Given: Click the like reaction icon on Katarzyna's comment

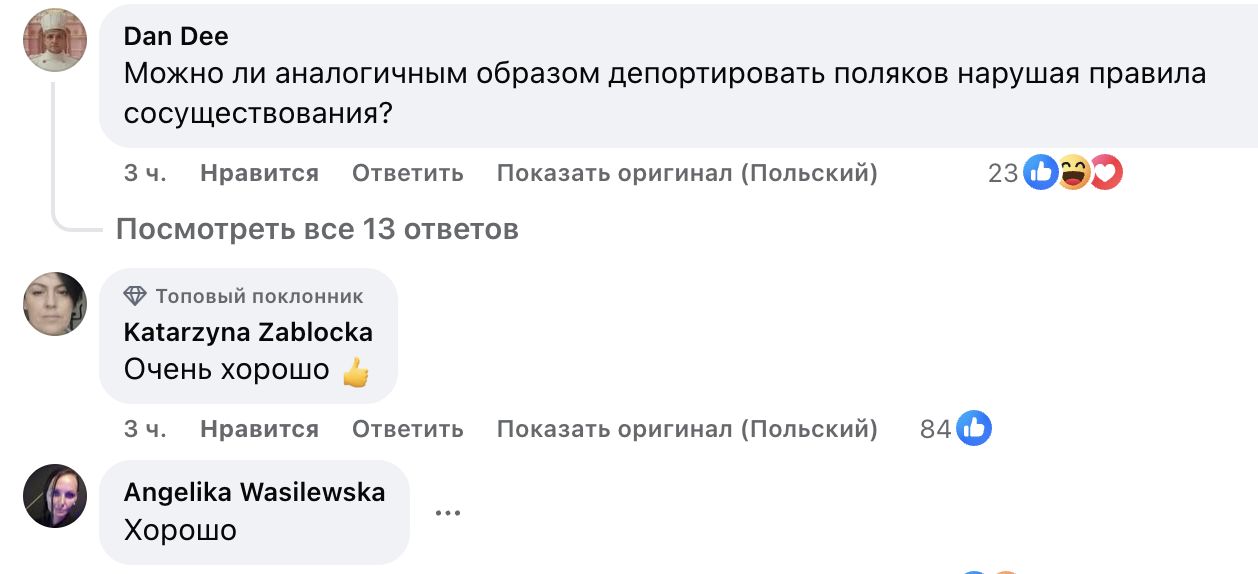Looking at the screenshot, I should [x=973, y=429].
